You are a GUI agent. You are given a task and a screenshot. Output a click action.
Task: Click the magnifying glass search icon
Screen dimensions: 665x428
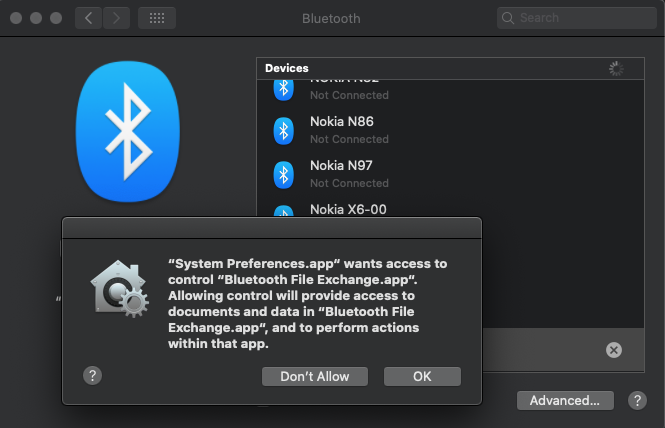click(508, 18)
